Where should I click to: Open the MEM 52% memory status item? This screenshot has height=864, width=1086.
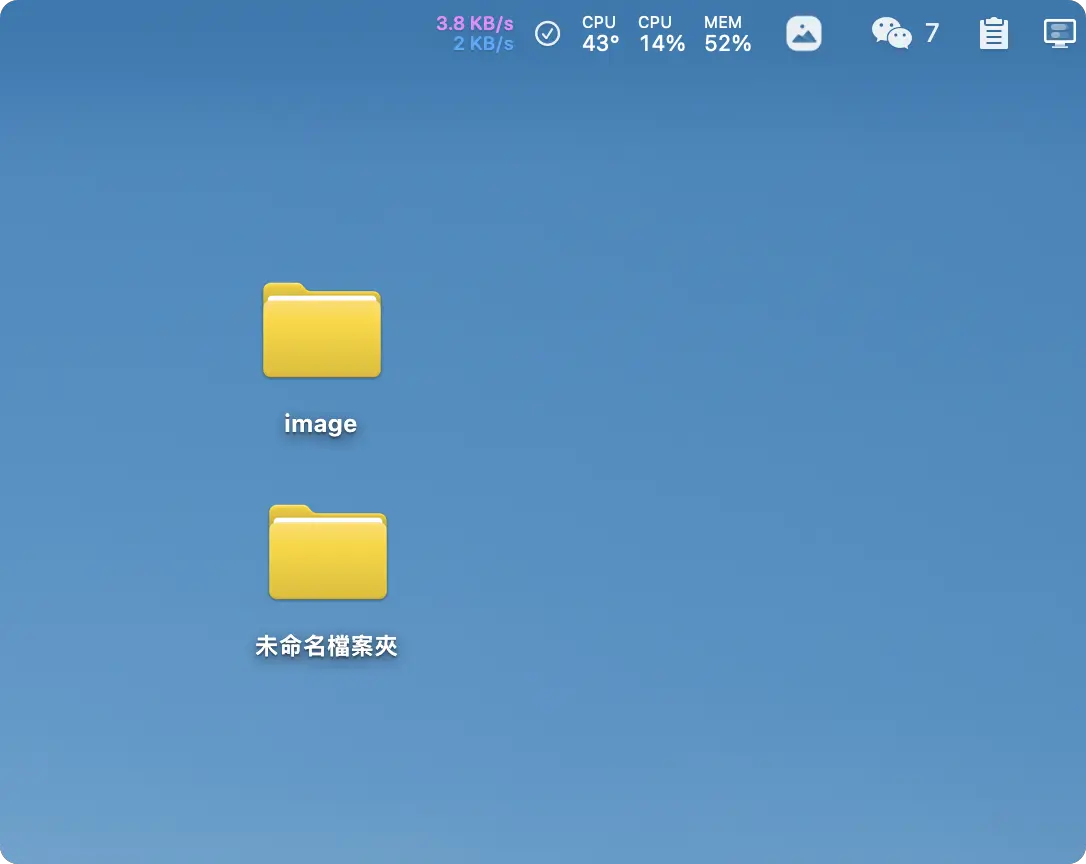point(727,34)
